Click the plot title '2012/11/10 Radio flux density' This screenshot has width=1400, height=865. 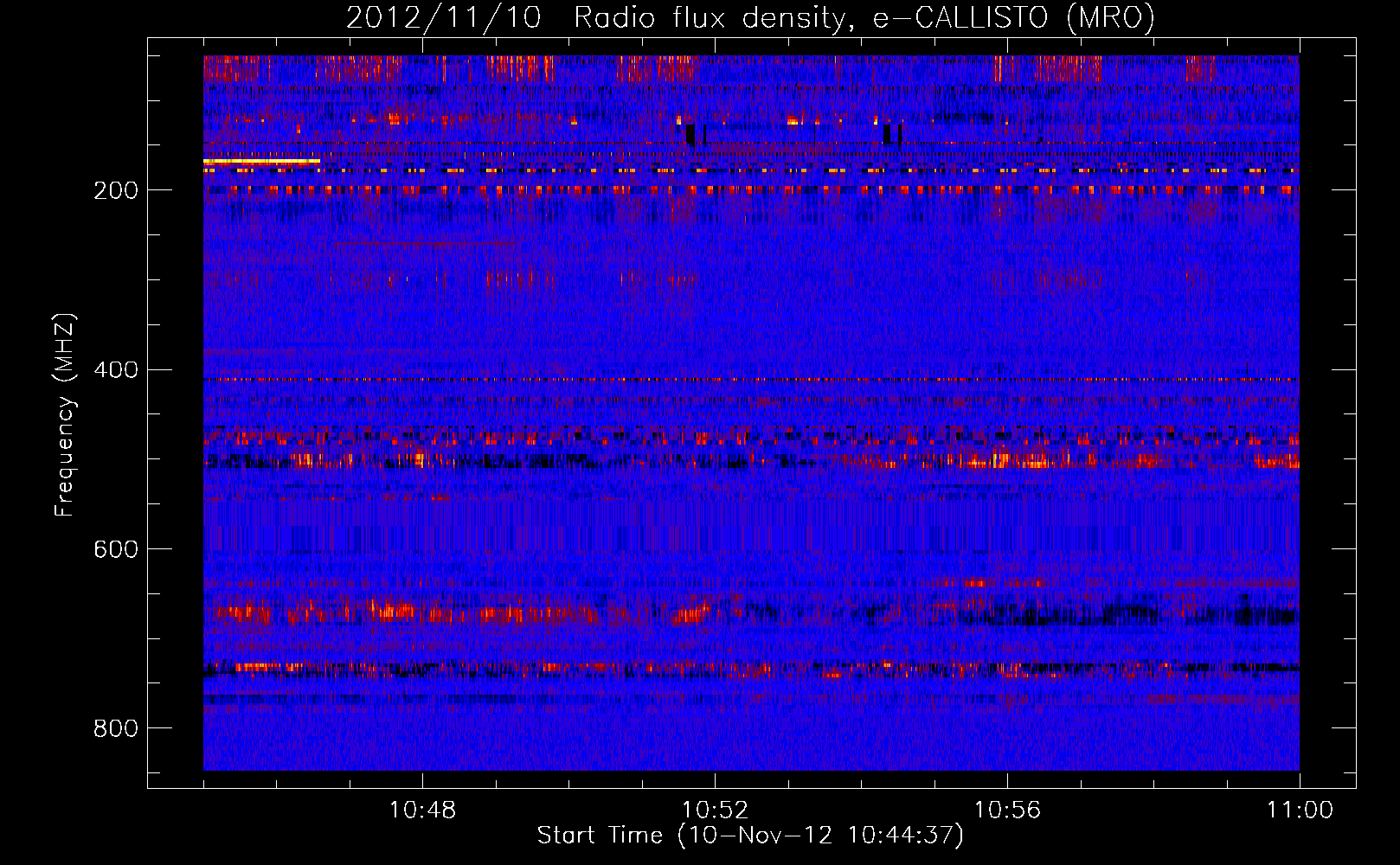[x=750, y=17]
